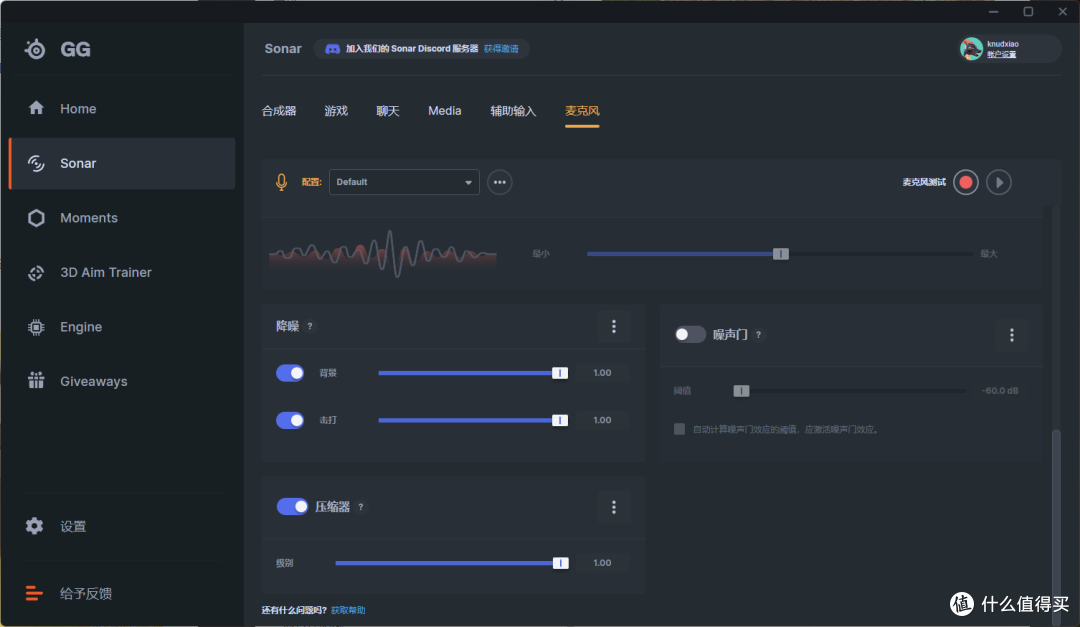Toggle the 击打 noise reduction switch

pyautogui.click(x=290, y=420)
